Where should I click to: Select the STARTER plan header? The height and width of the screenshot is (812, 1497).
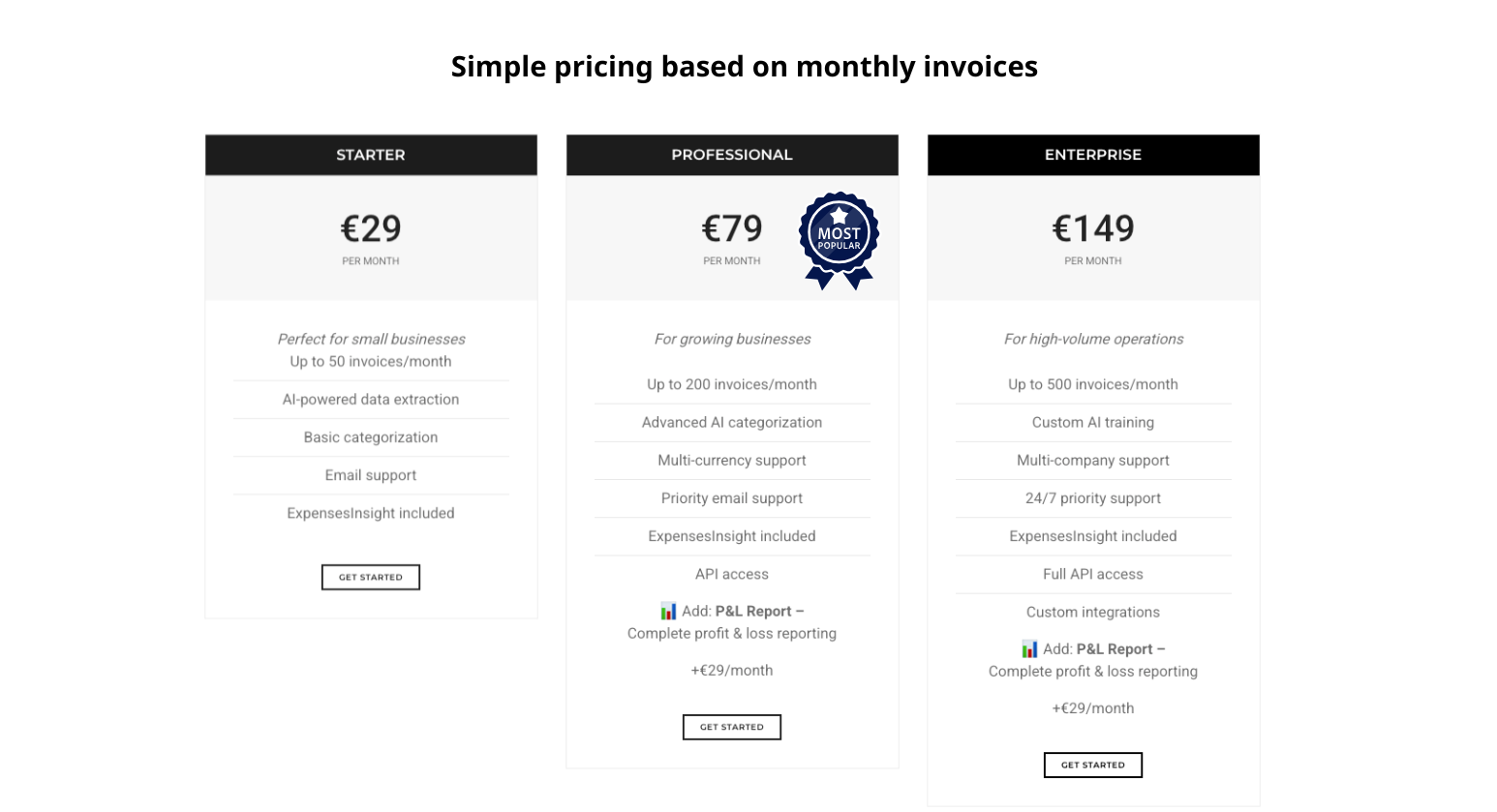pyautogui.click(x=371, y=154)
